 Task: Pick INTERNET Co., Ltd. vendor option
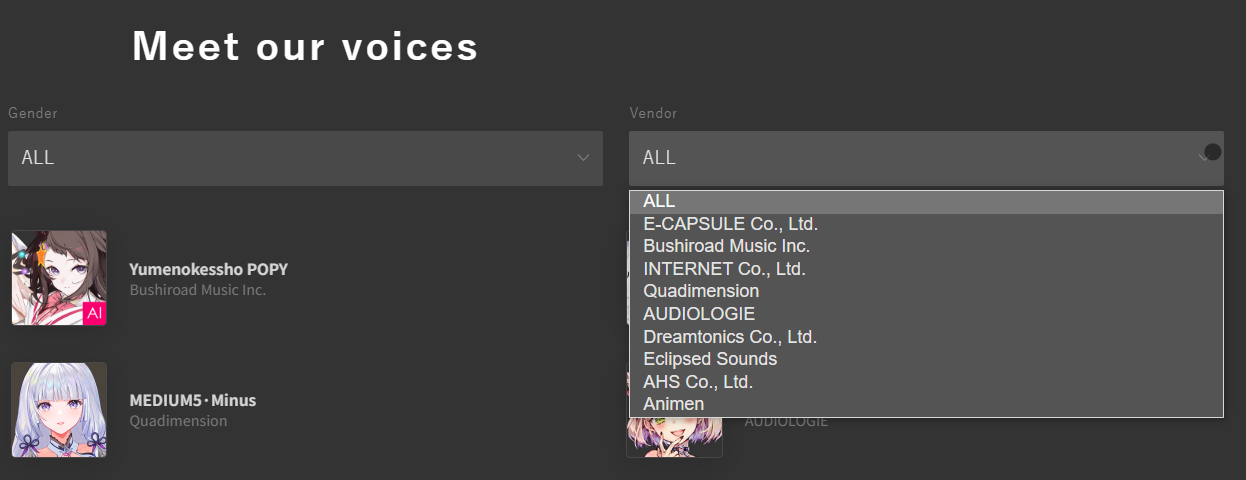pyautogui.click(x=724, y=269)
